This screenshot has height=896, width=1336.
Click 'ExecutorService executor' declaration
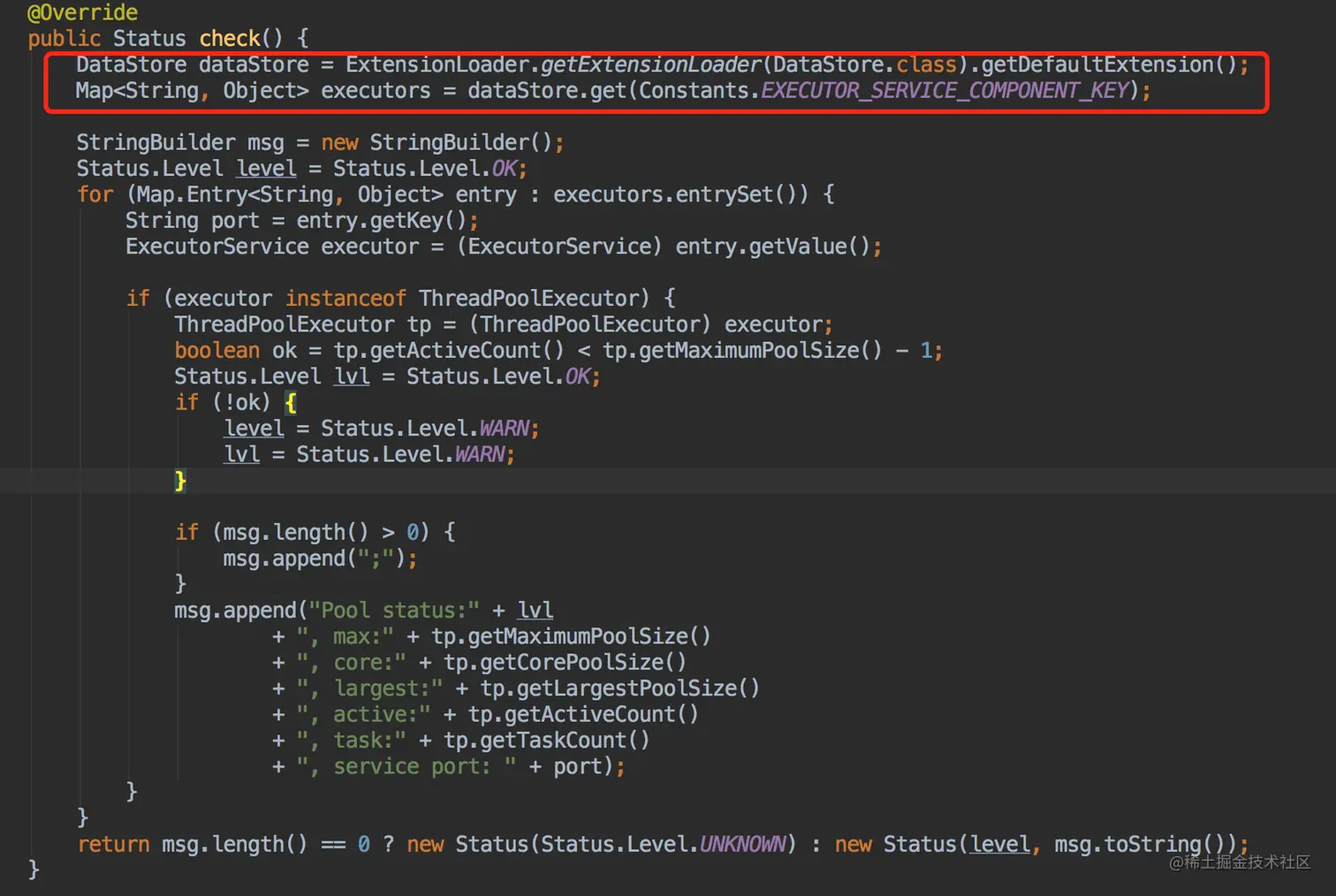pyautogui.click(x=272, y=247)
